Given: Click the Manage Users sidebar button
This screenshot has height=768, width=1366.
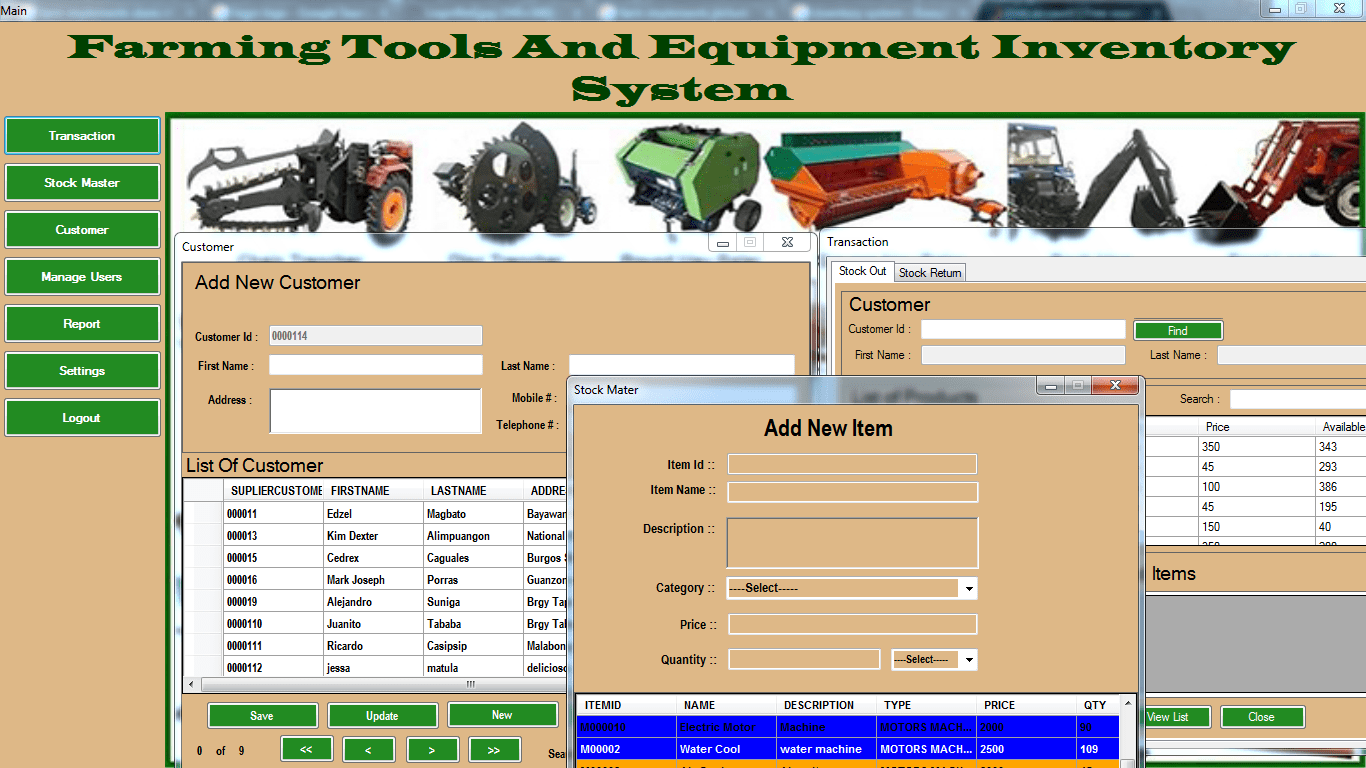Looking at the screenshot, I should tap(82, 277).
